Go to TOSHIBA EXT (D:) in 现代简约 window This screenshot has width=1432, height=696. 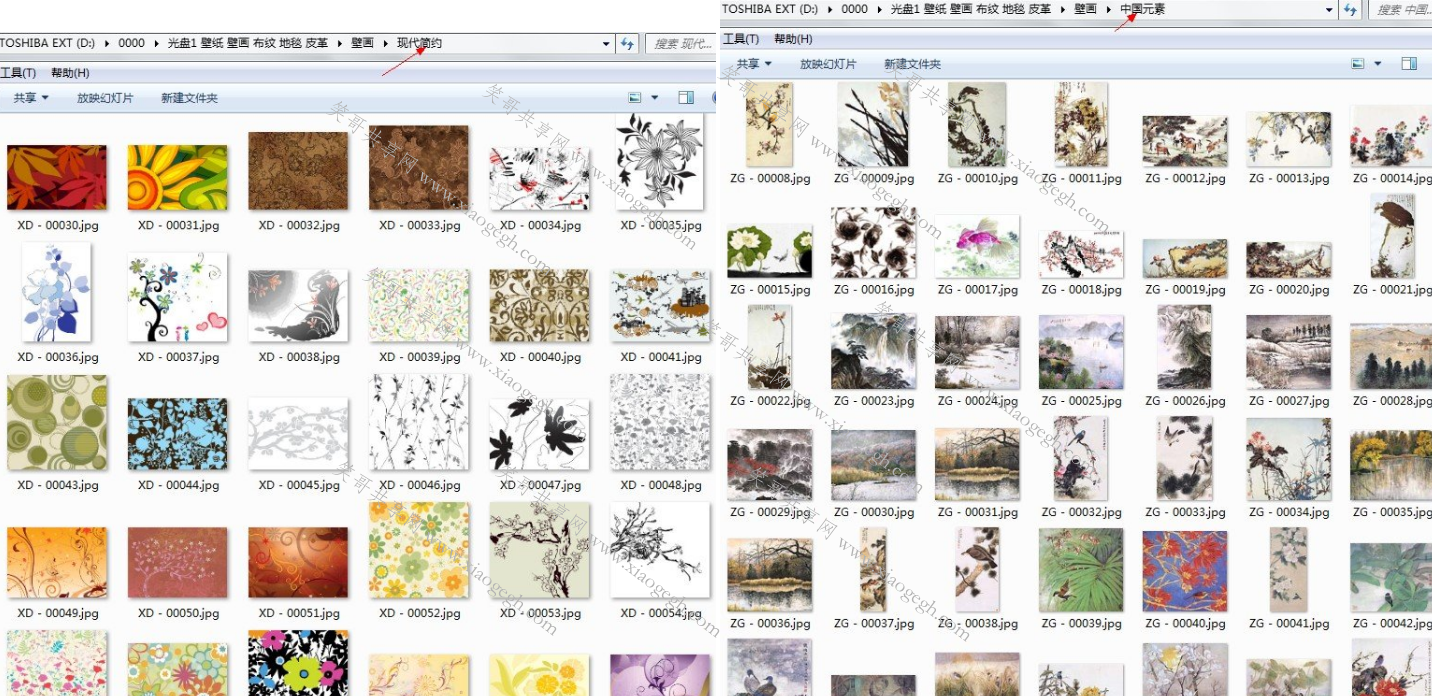click(47, 44)
